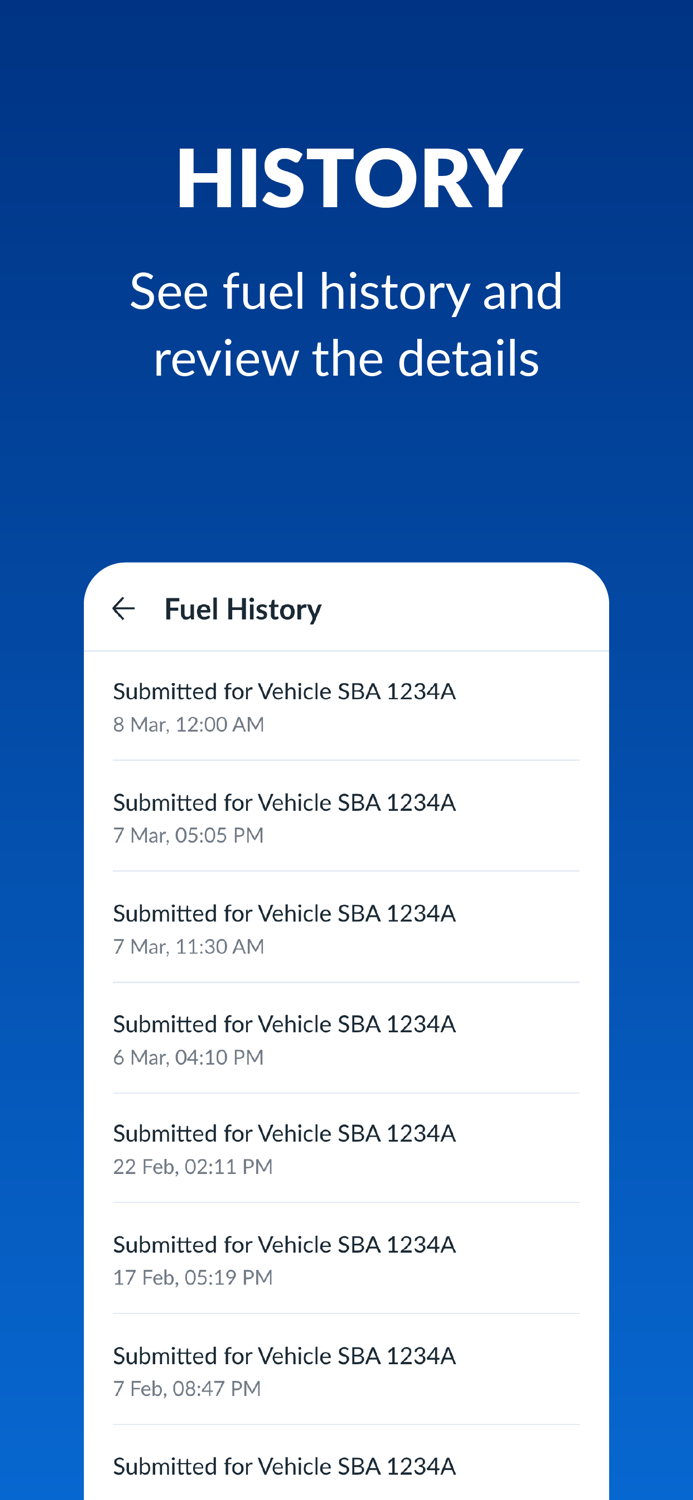Open the 22 Feb, 02:11 PM fuel record
693x1500 pixels.
point(285,1148)
